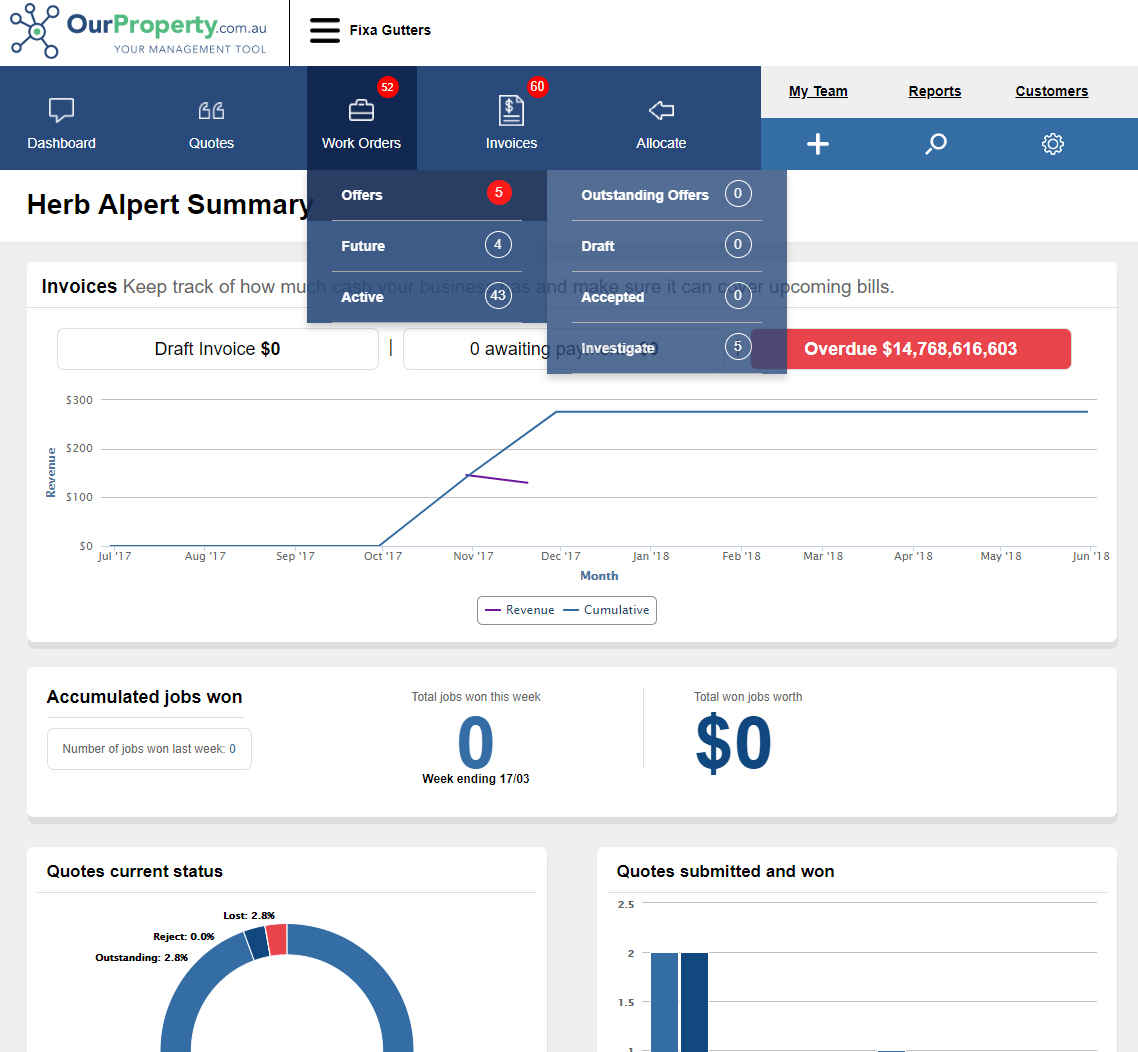The image size is (1138, 1052).
Task: Click the red Overdue amount button
Action: 911,349
